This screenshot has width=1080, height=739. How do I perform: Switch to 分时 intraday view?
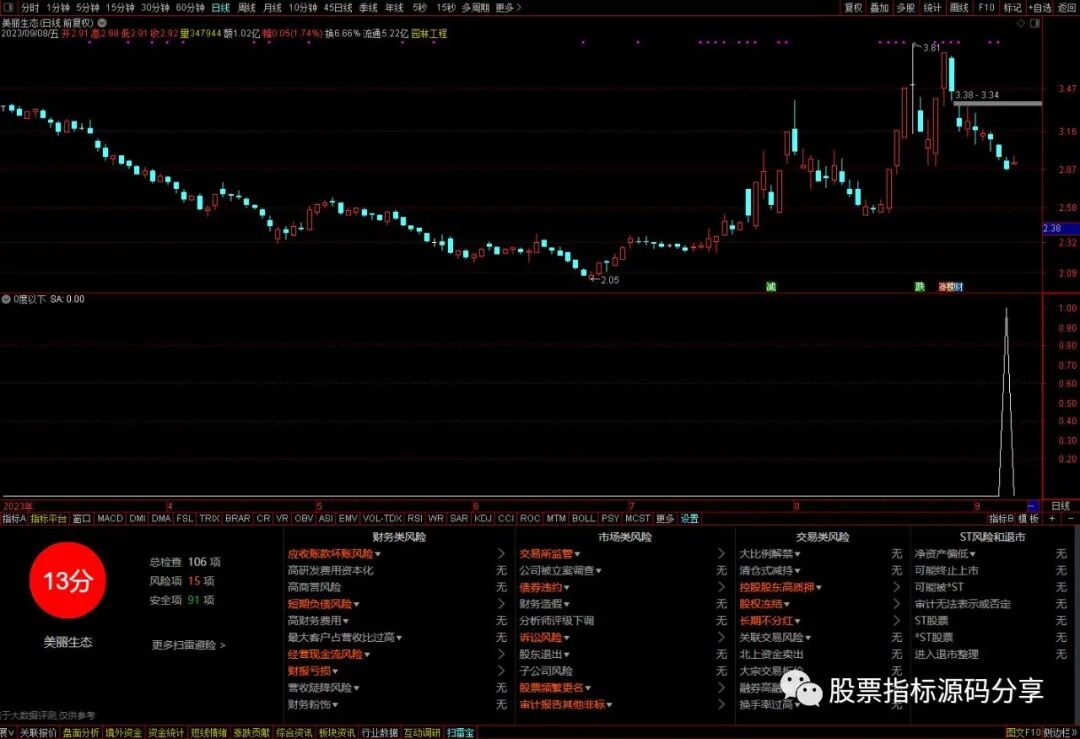coord(30,8)
